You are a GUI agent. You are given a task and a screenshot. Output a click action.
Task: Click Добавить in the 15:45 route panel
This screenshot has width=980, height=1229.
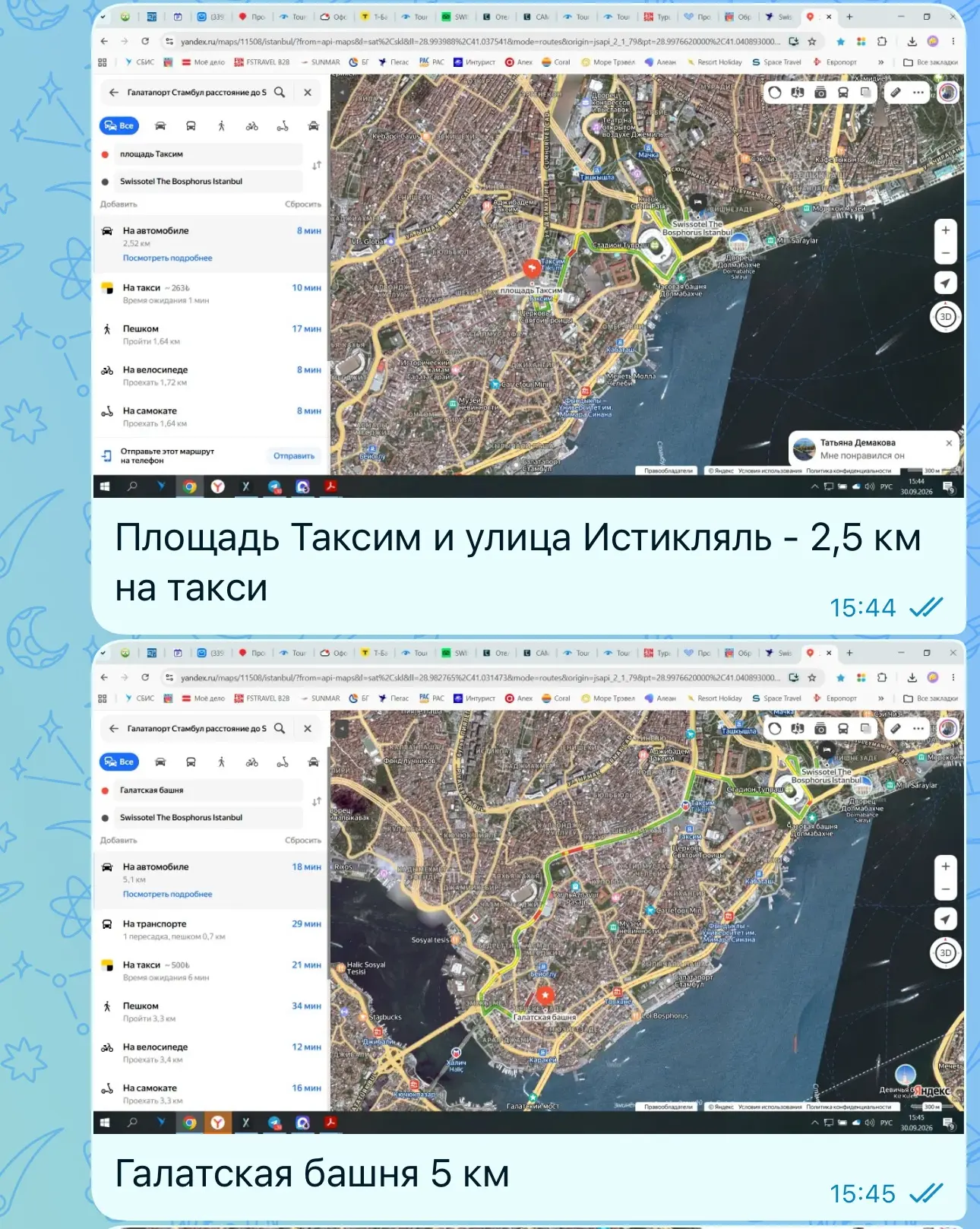pos(119,841)
